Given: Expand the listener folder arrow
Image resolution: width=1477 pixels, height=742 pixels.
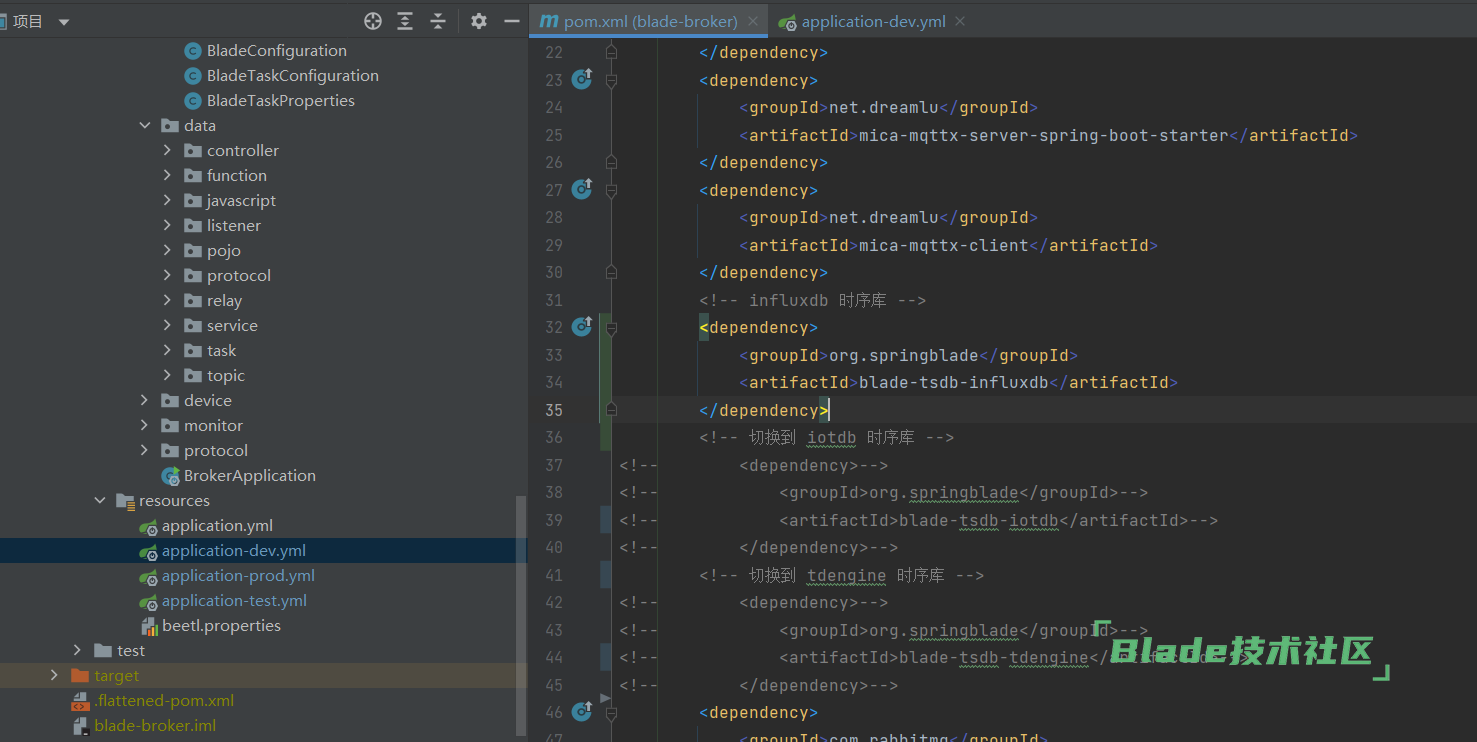Looking at the screenshot, I should click(168, 226).
